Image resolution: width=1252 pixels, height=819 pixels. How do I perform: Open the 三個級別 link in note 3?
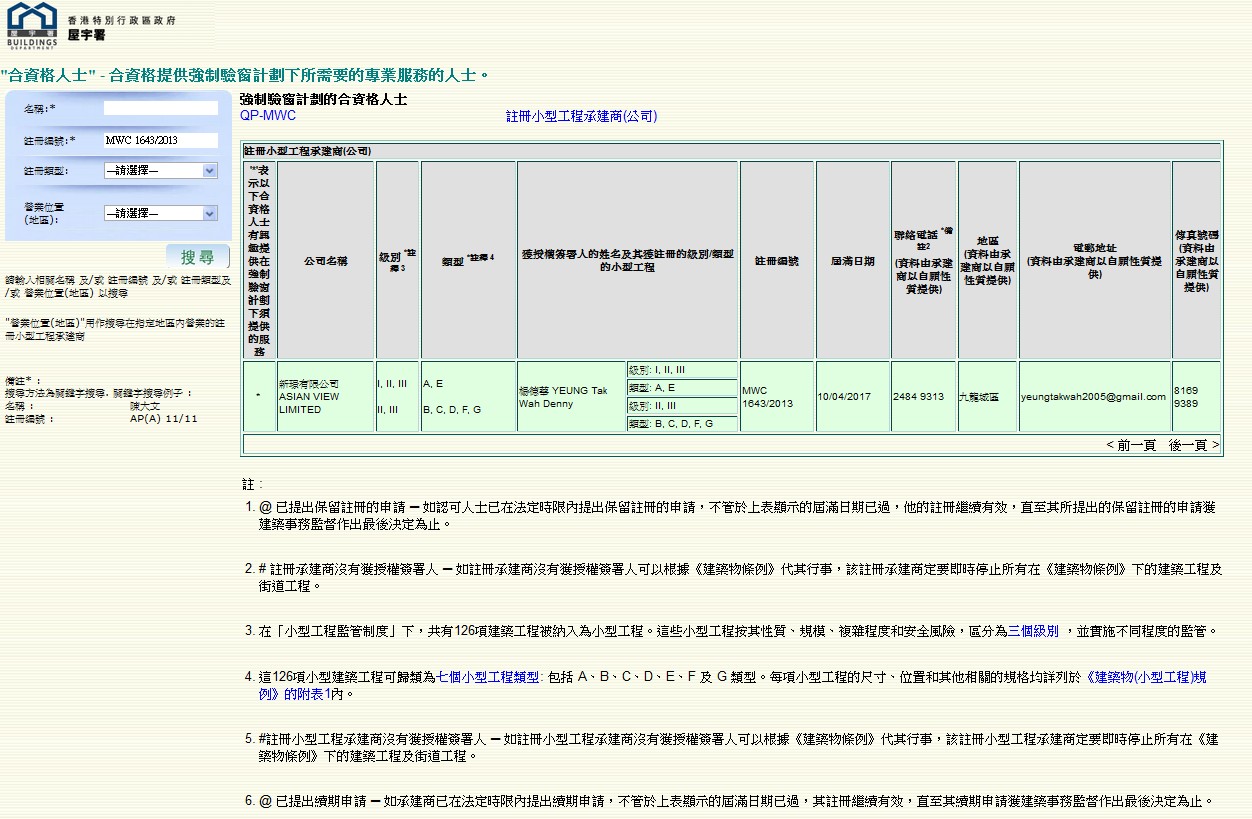[x=1032, y=631]
